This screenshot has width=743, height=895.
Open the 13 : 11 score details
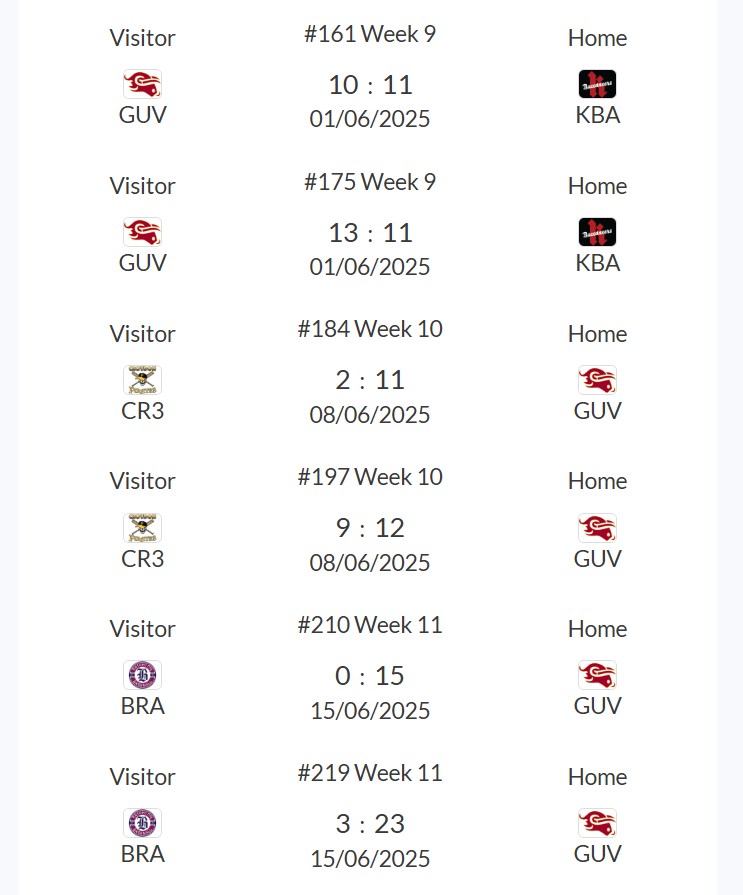(x=370, y=233)
